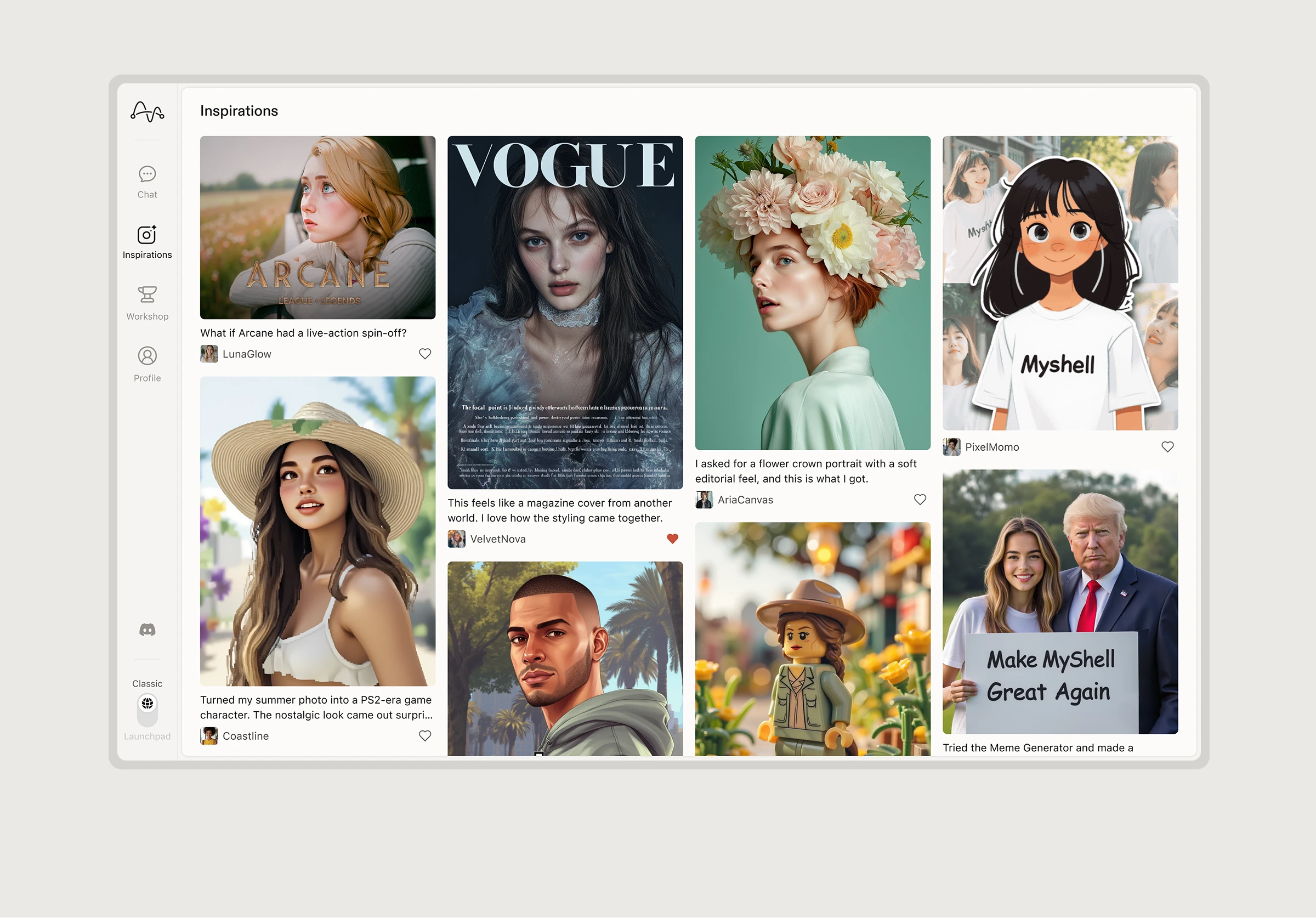Viewport: 1316px width, 918px height.
Task: Open AriaCanvas's avatar picture
Action: click(x=705, y=500)
